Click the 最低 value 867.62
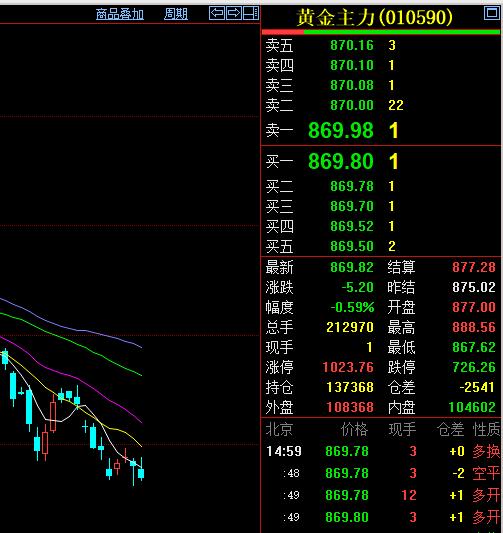This screenshot has height=533, width=503. [x=474, y=347]
